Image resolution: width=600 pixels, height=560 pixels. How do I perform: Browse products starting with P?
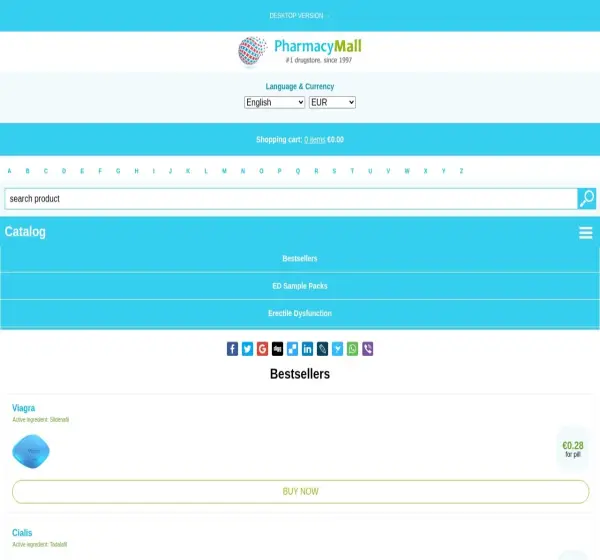(x=279, y=171)
